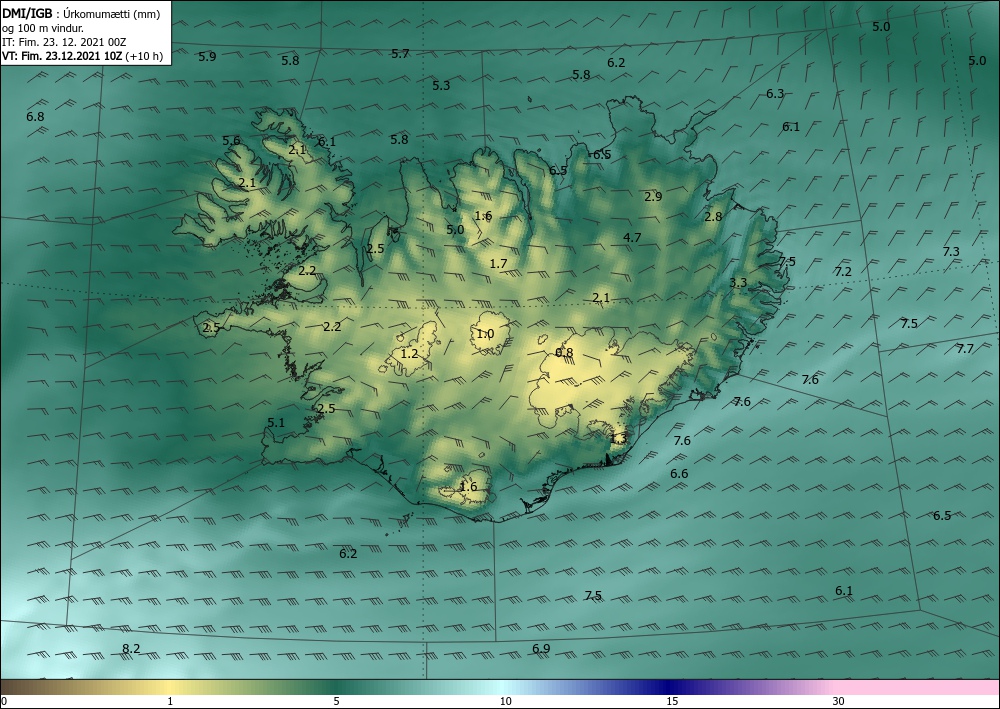Select the 7.7 value in the eastern ocean
This screenshot has width=1000, height=709.
pyautogui.click(x=965, y=349)
